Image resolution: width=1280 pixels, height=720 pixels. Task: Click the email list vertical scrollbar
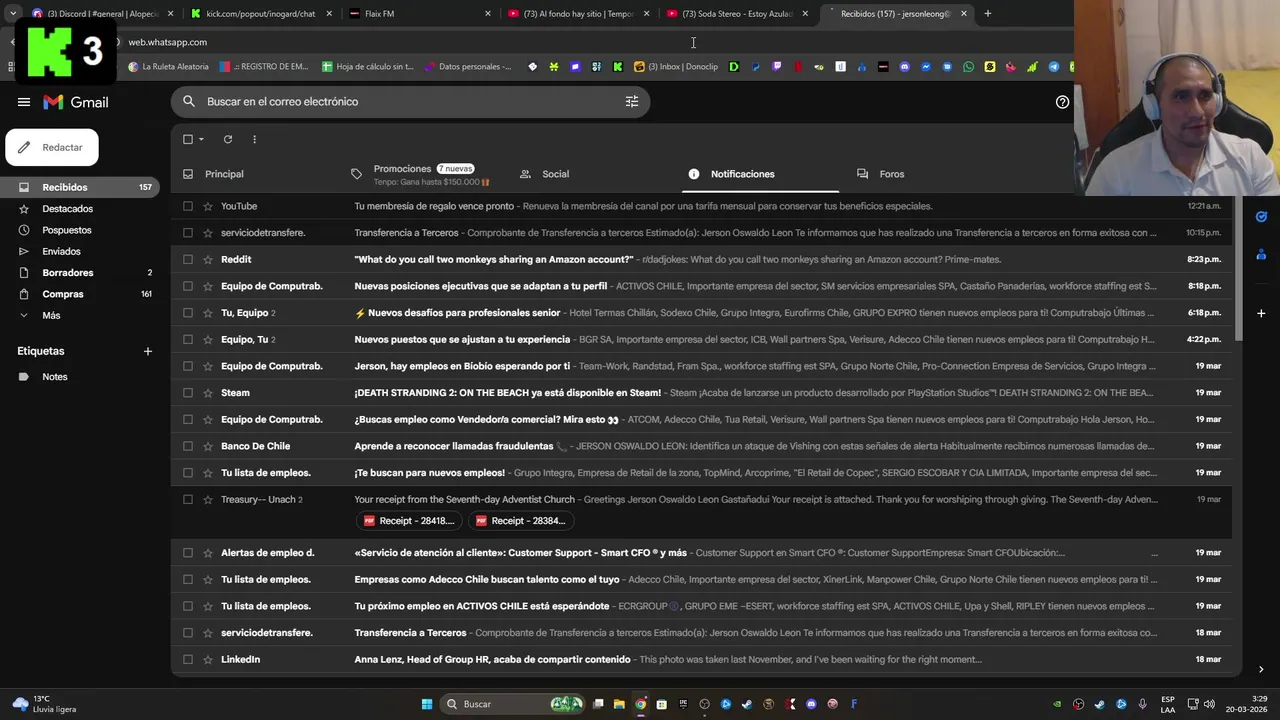1237,270
